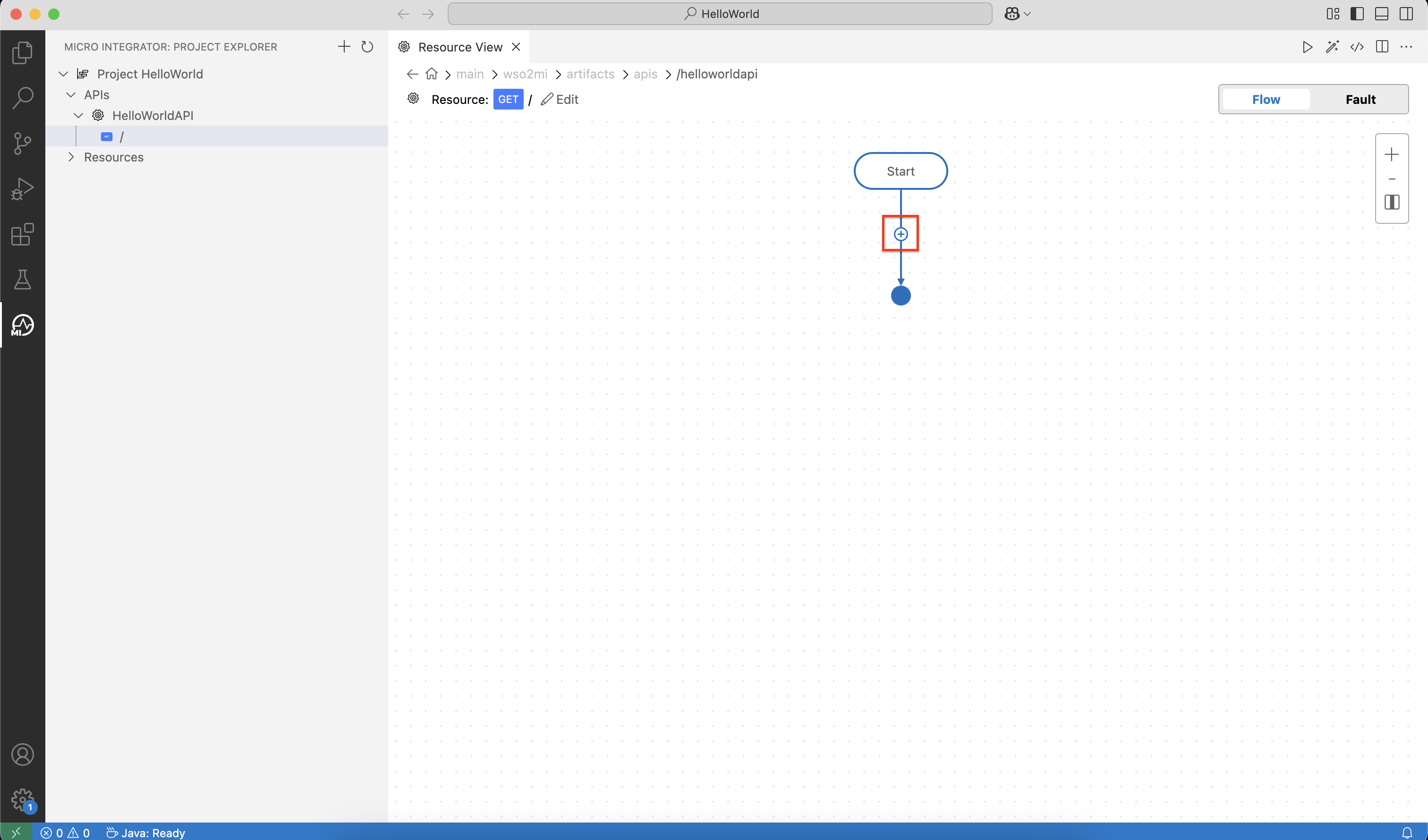This screenshot has width=1428, height=840.
Task: Customize layout icon in title bar
Action: pyautogui.click(x=1333, y=14)
